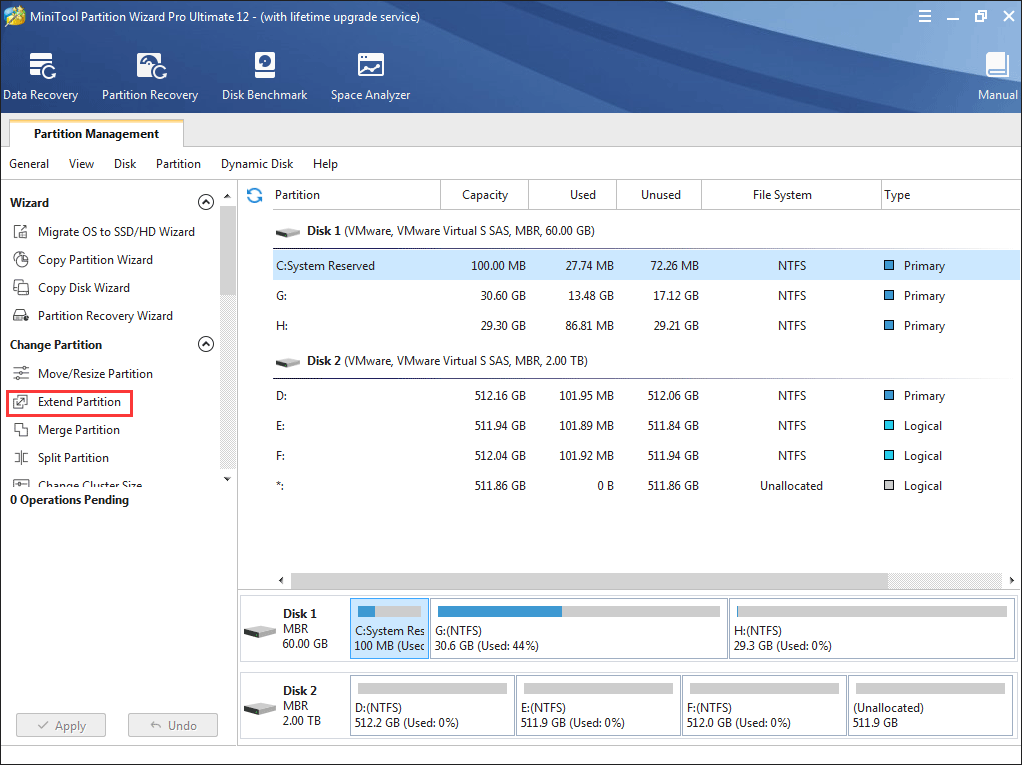Click up arrow of sidebar scrollbar
The height and width of the screenshot is (765, 1022).
point(227,196)
